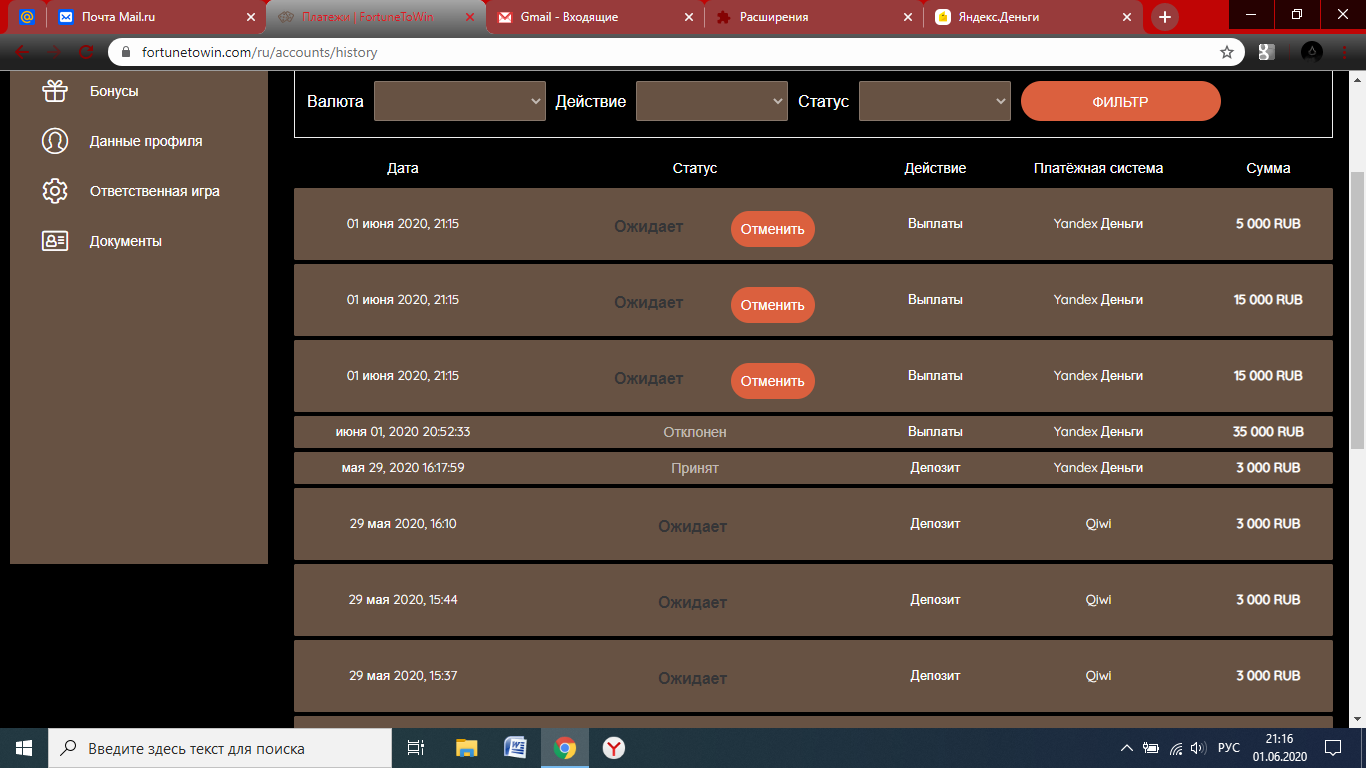Viewport: 1366px width, 768px height.
Task: Close the Gmail - Входящие tab
Action: pos(688,17)
